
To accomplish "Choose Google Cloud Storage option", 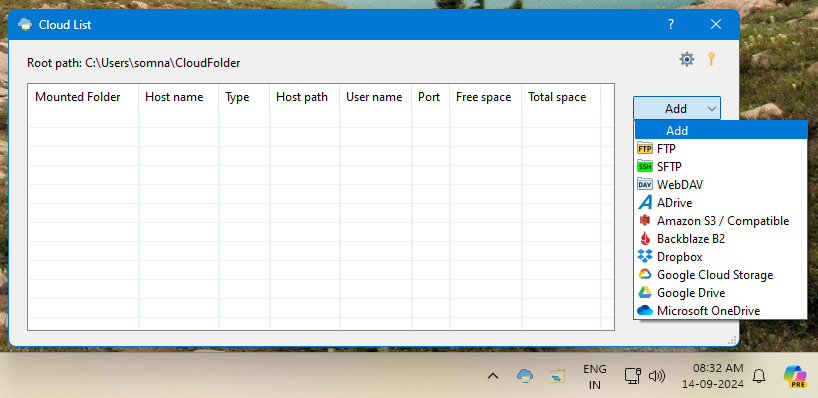I will coord(720,274).
